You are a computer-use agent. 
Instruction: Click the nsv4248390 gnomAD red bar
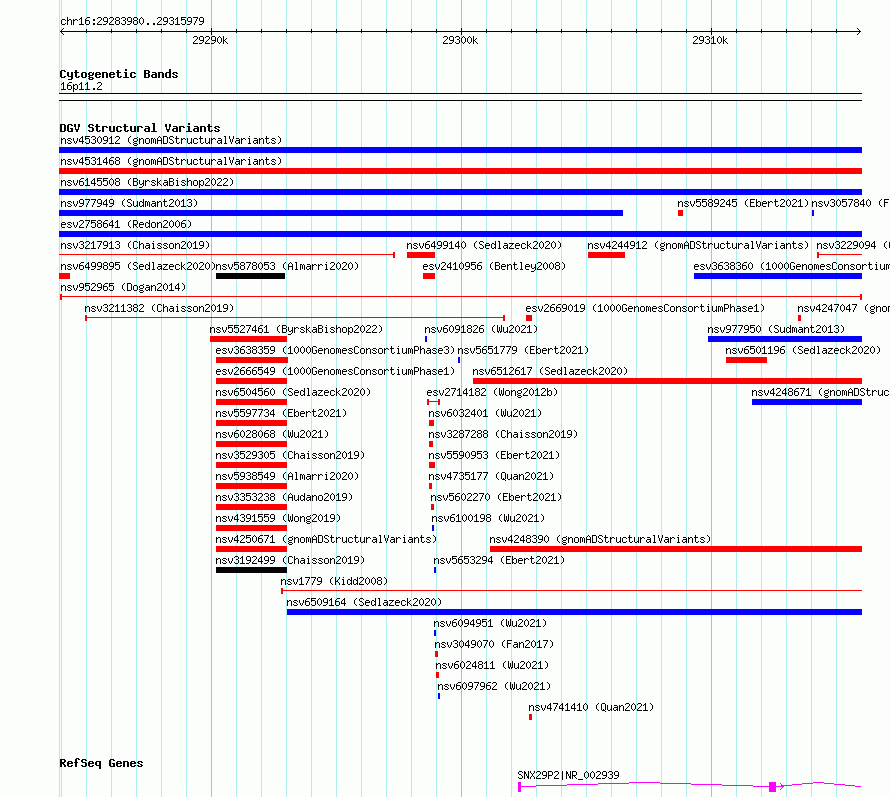(676, 549)
